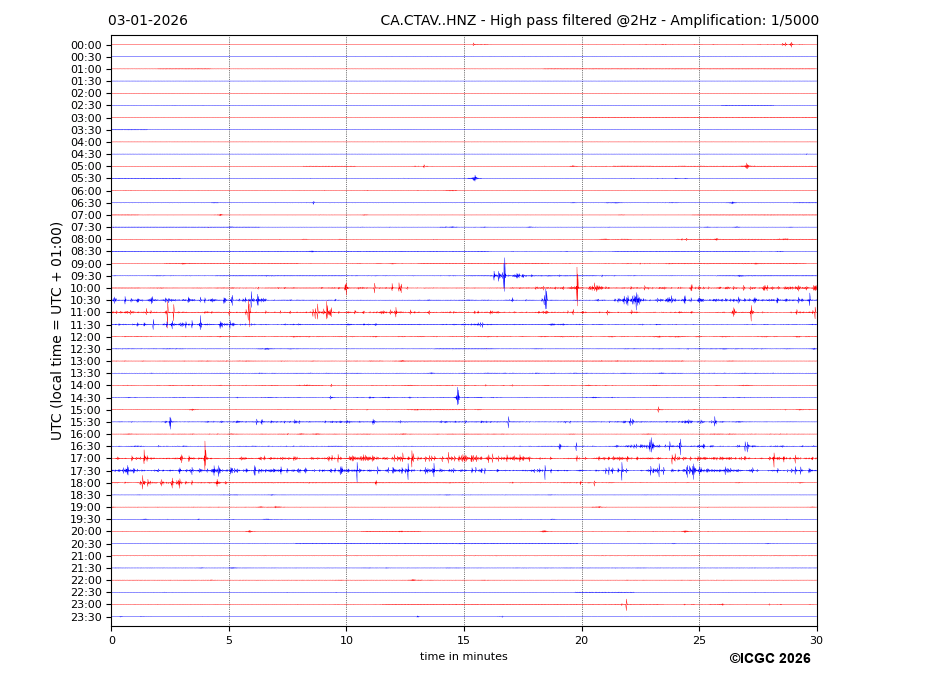Select the 00:00 time row label
The image size is (927, 696).
86,45
